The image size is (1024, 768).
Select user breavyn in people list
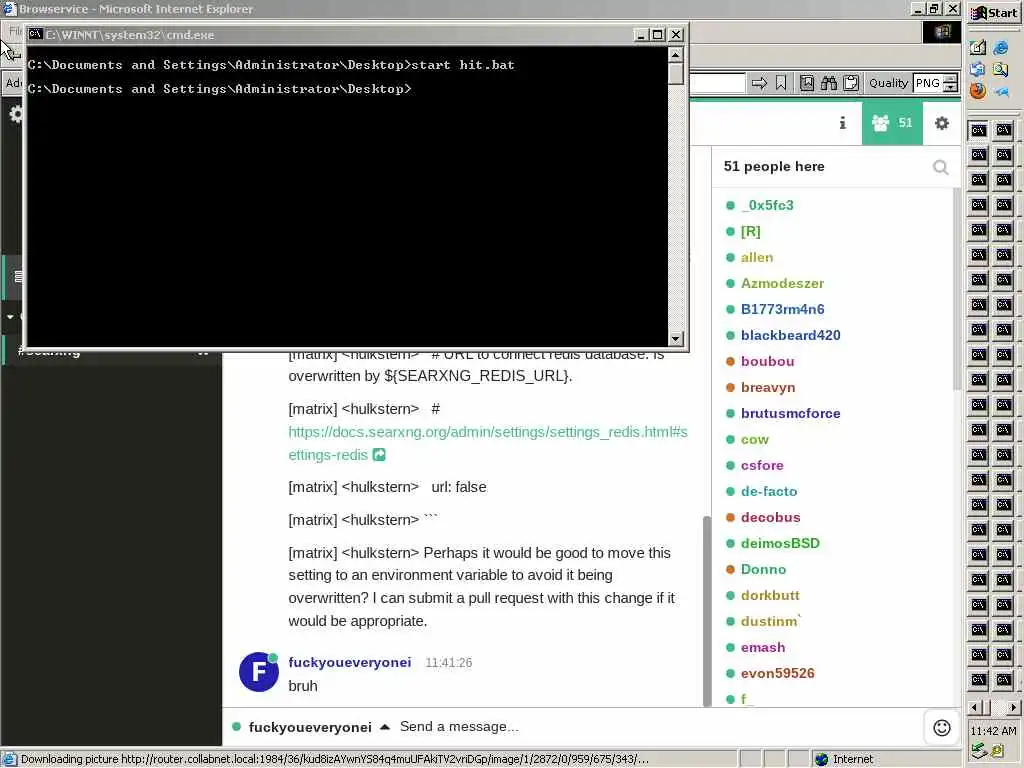click(x=767, y=388)
